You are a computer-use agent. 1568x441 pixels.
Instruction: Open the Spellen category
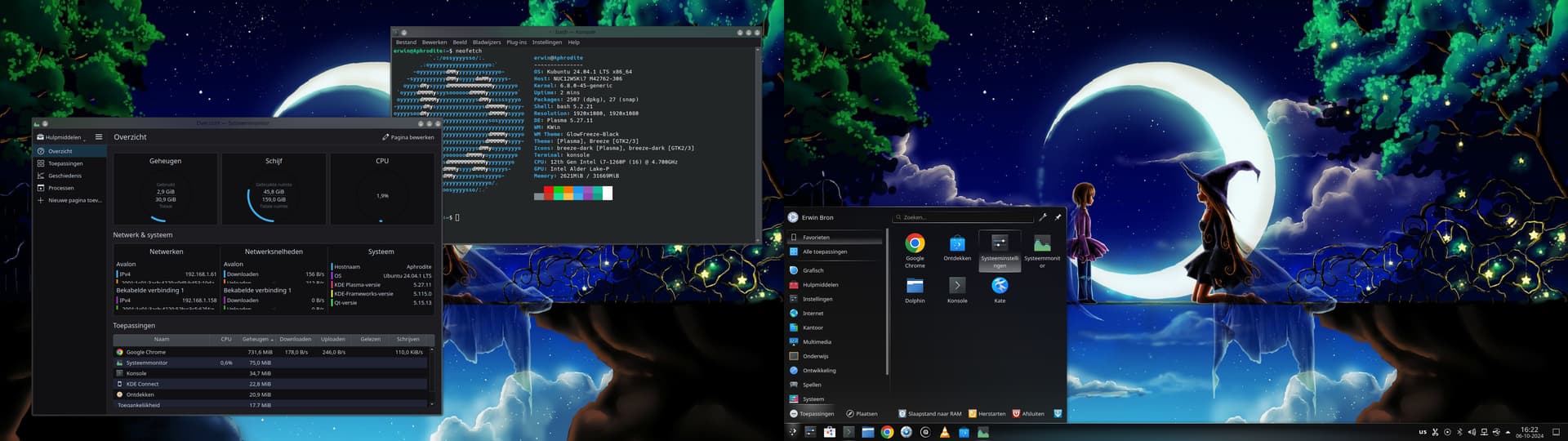[x=835, y=385]
